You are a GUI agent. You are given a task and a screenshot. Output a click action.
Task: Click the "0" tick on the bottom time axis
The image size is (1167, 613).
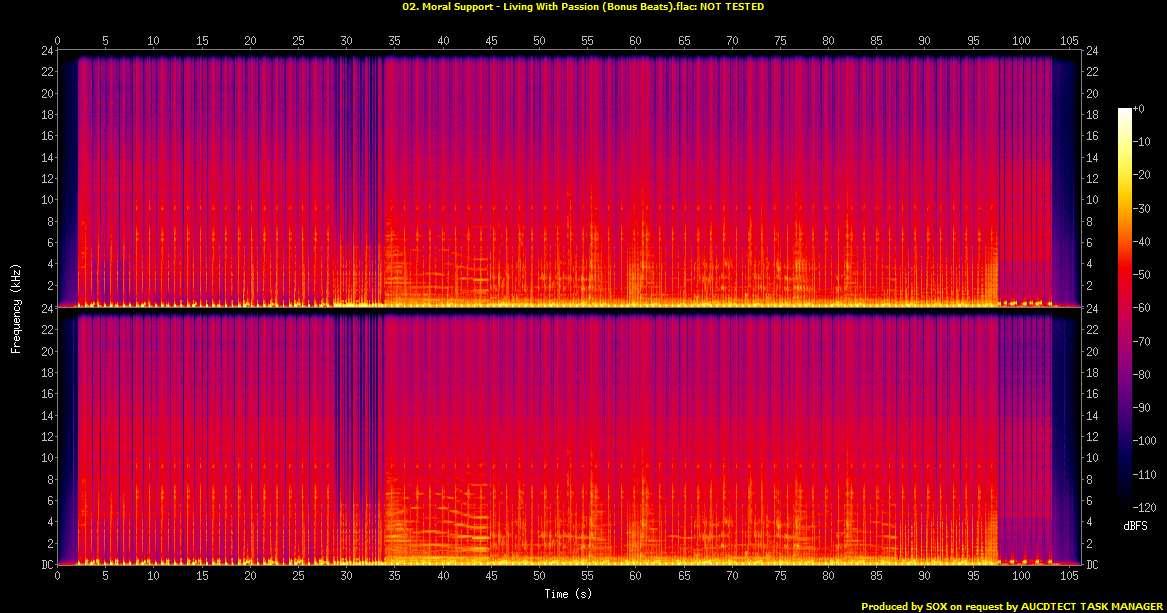pyautogui.click(x=57, y=576)
